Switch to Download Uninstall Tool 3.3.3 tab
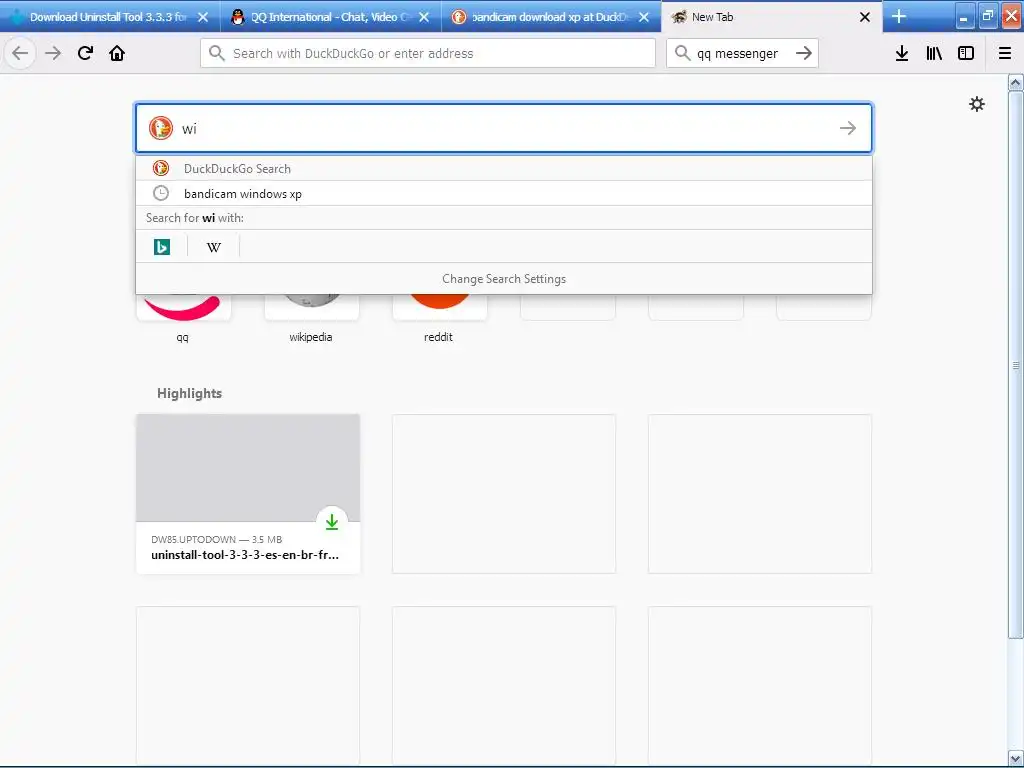 click(108, 17)
